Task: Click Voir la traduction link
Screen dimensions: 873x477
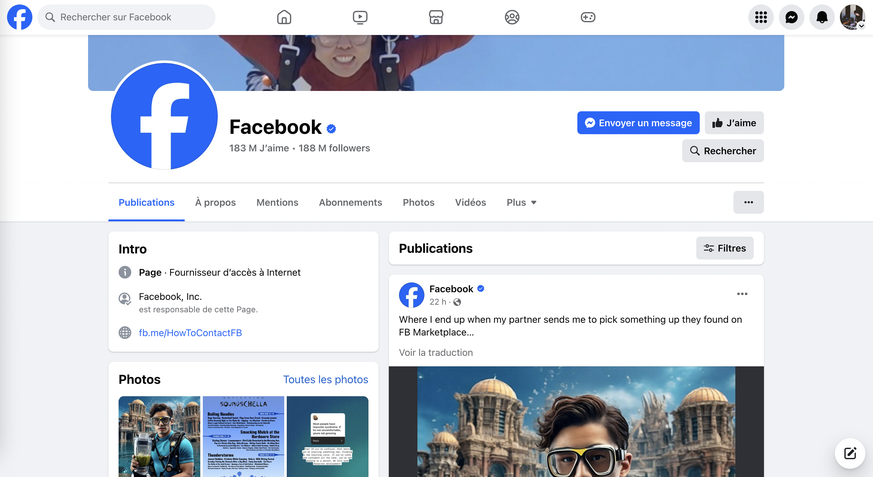Action: click(436, 352)
